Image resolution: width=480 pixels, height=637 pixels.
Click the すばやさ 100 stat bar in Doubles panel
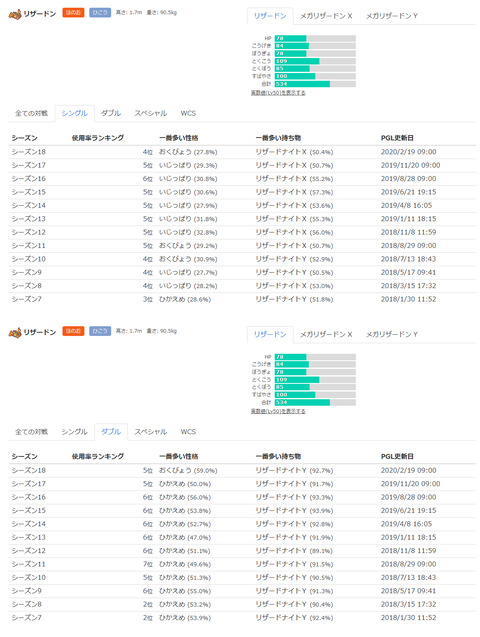point(315,395)
